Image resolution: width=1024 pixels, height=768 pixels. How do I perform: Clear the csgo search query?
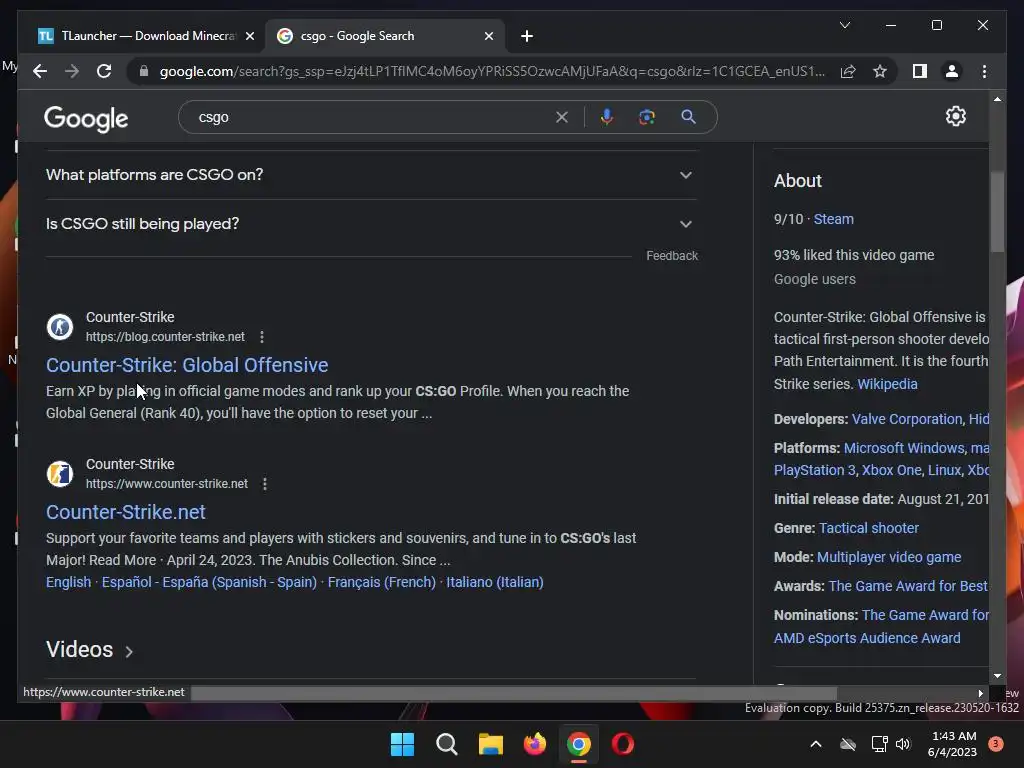point(562,118)
